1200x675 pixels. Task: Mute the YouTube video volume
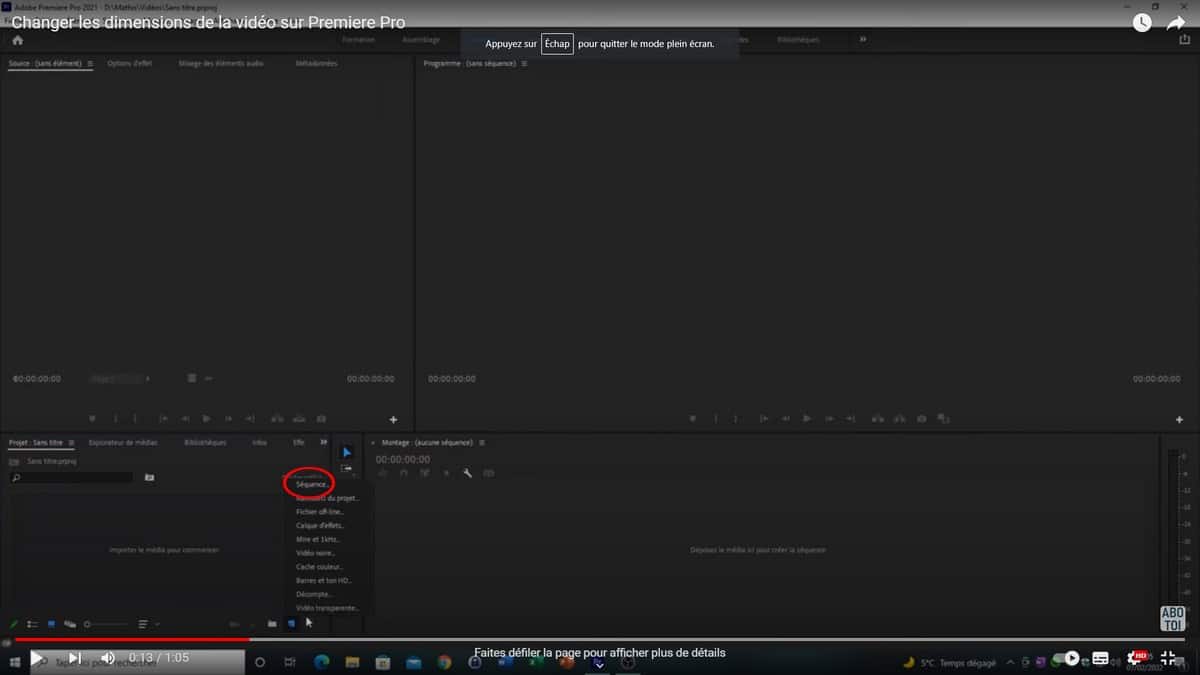click(x=107, y=658)
